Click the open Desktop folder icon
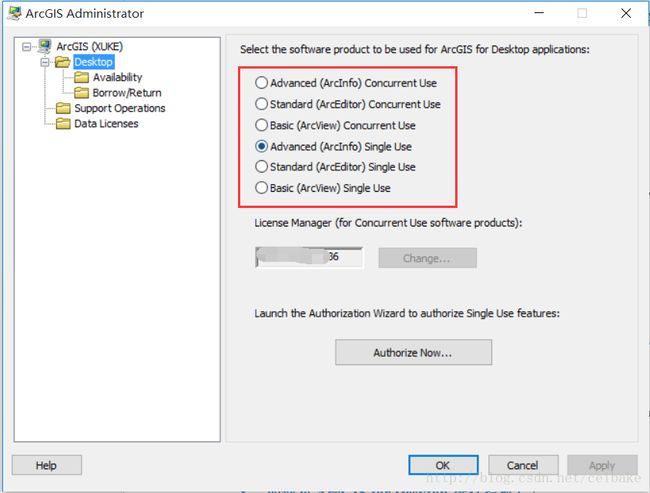Image resolution: width=650 pixels, height=493 pixels. tap(63, 62)
